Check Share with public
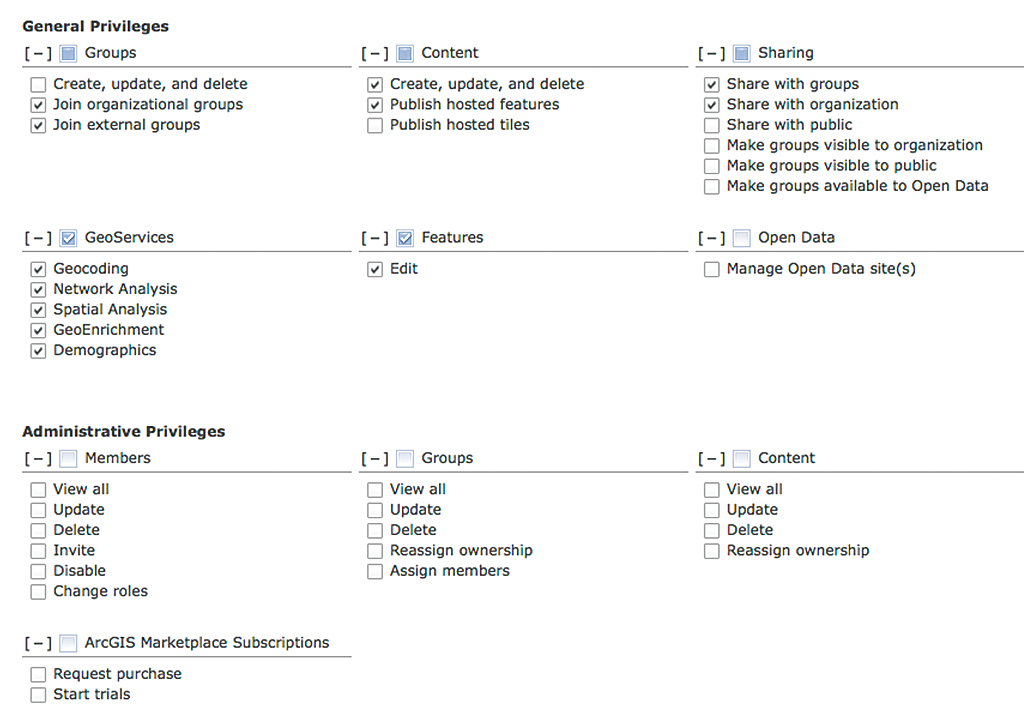Screen dimensions: 1024x715 coord(712,126)
